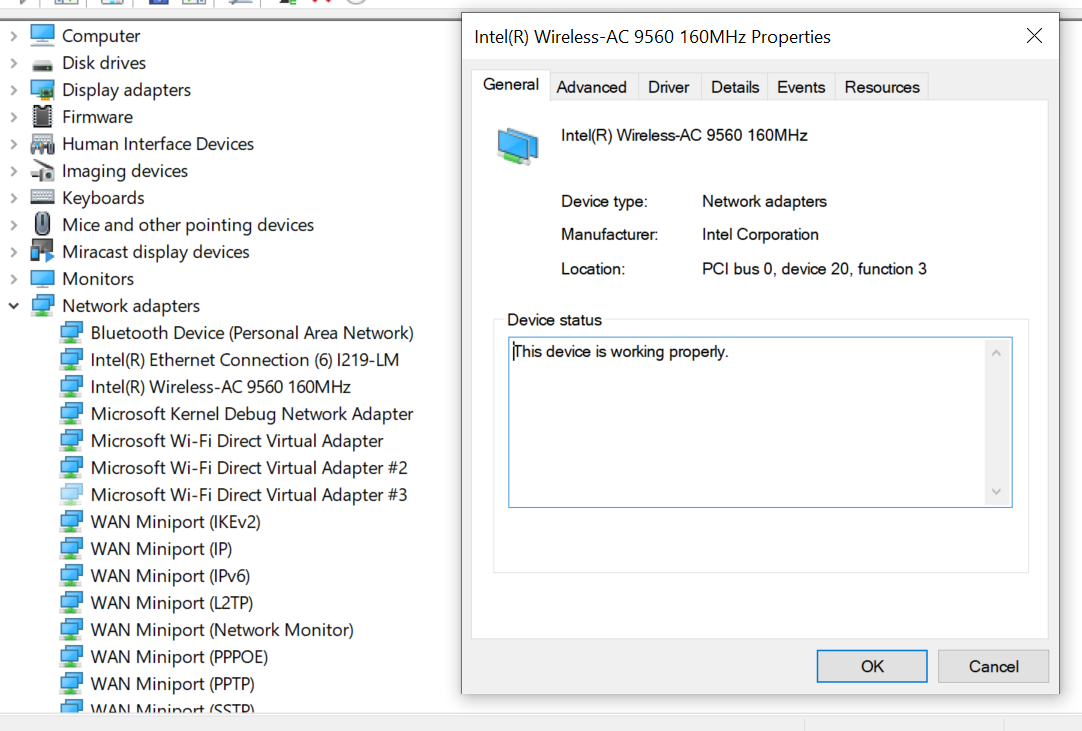Click the Microsoft Kernel Debug adapter icon
Viewport: 1082px width, 731px height.
(x=71, y=413)
